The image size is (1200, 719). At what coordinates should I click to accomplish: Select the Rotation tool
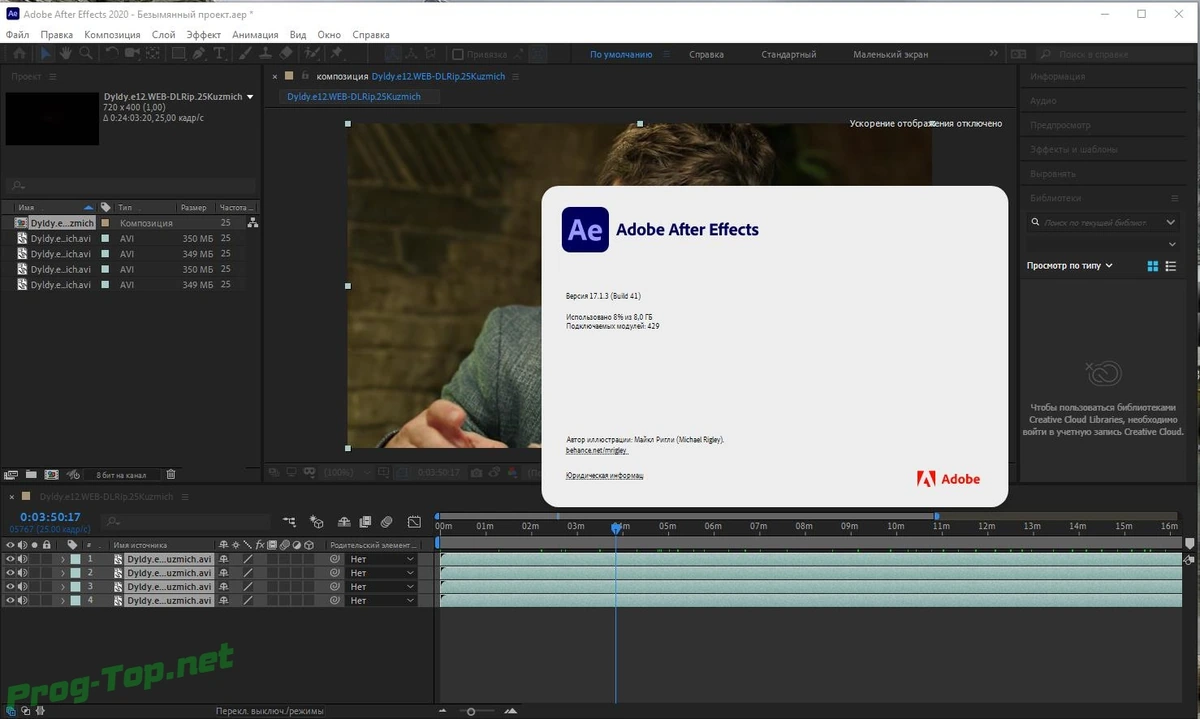pos(112,54)
